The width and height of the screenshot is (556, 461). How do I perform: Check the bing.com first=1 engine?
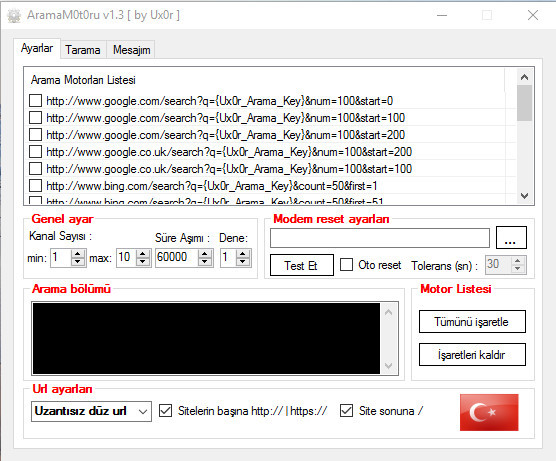click(x=35, y=186)
